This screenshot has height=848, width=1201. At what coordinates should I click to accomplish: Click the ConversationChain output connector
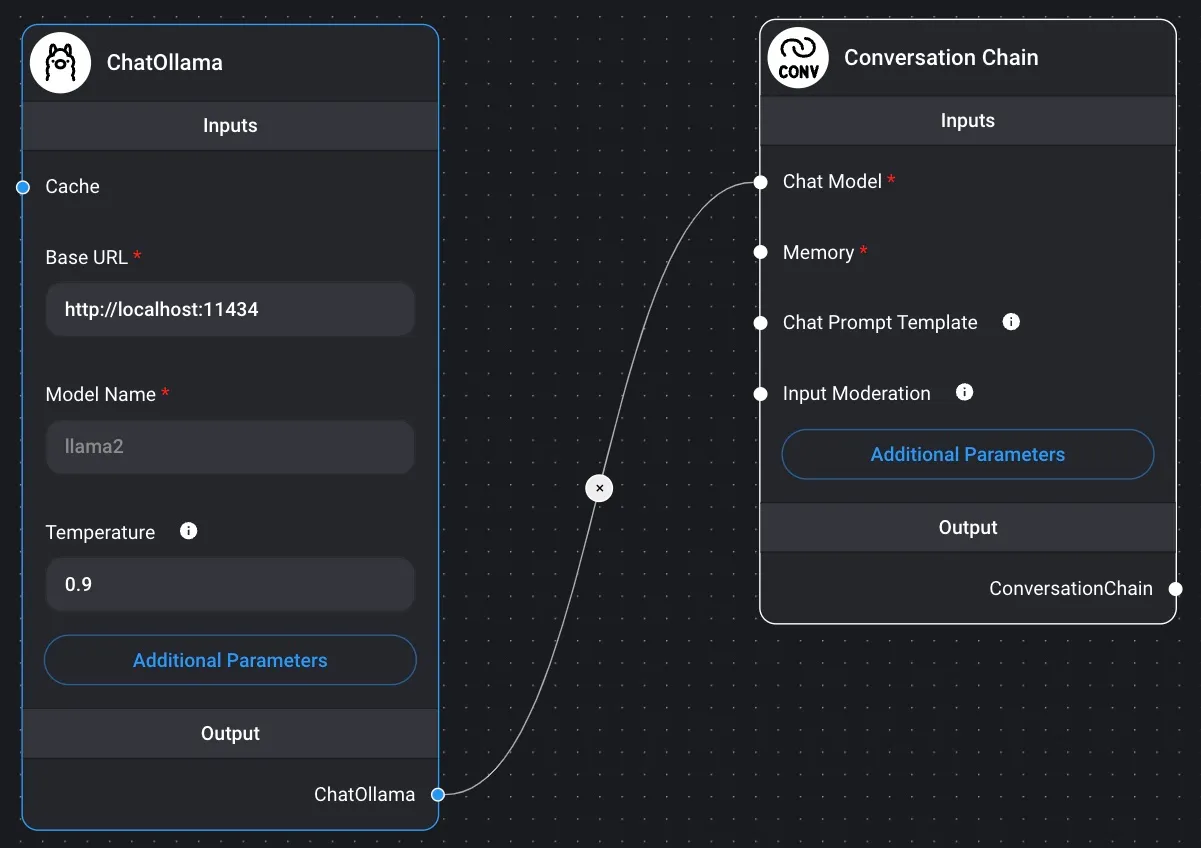pos(1176,589)
